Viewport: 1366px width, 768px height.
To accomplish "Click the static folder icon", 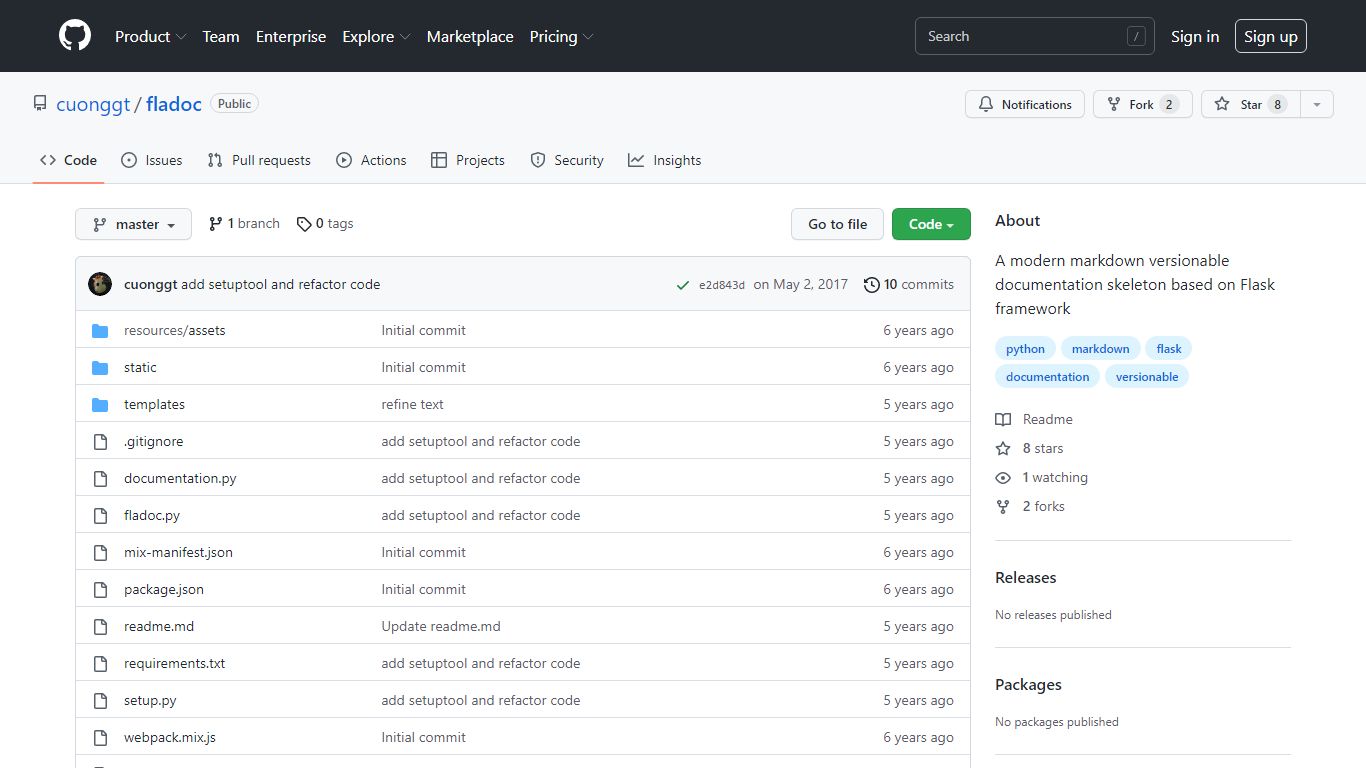I will coord(100,367).
